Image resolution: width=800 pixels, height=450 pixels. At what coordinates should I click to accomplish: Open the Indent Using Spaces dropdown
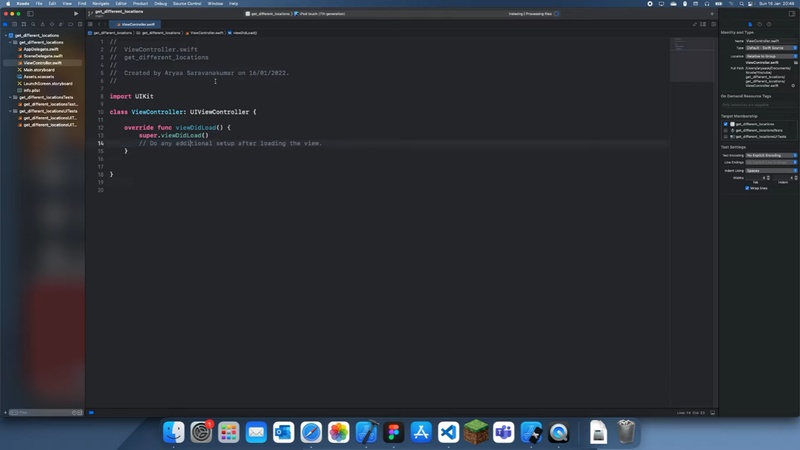[771, 170]
